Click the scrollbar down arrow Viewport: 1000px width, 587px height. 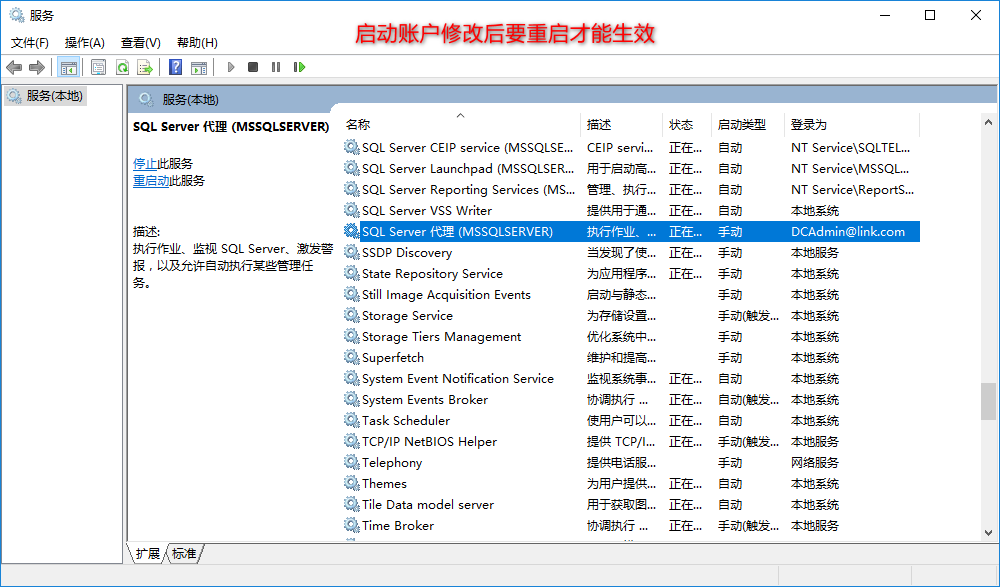coord(989,532)
